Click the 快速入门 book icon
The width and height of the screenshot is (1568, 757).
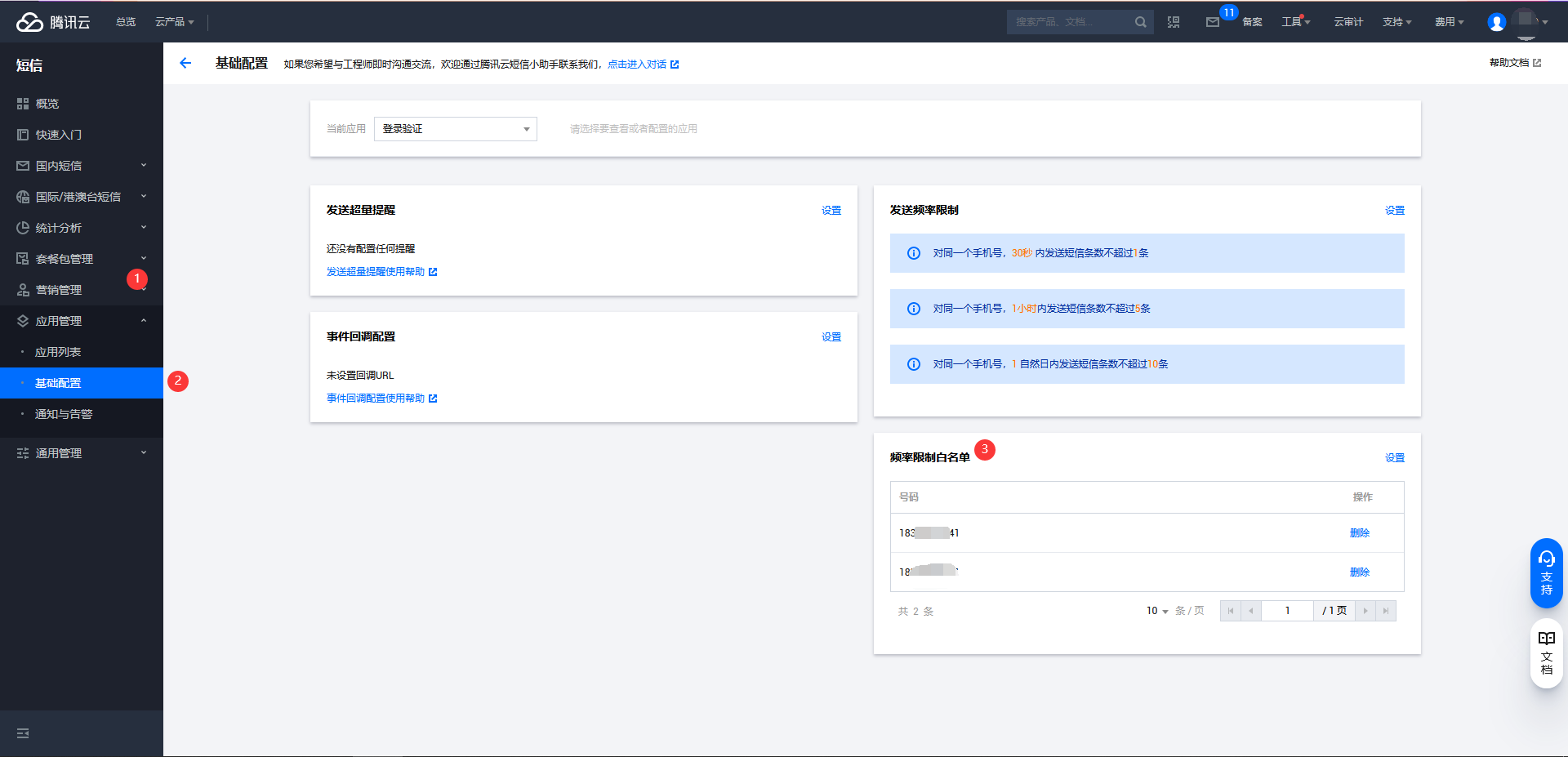click(x=23, y=135)
